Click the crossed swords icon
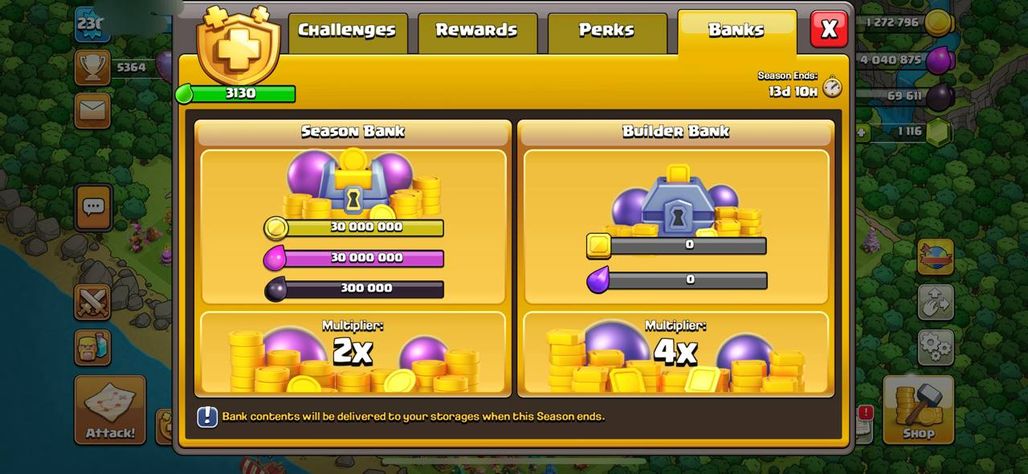The image size is (1028, 474). click(x=92, y=302)
